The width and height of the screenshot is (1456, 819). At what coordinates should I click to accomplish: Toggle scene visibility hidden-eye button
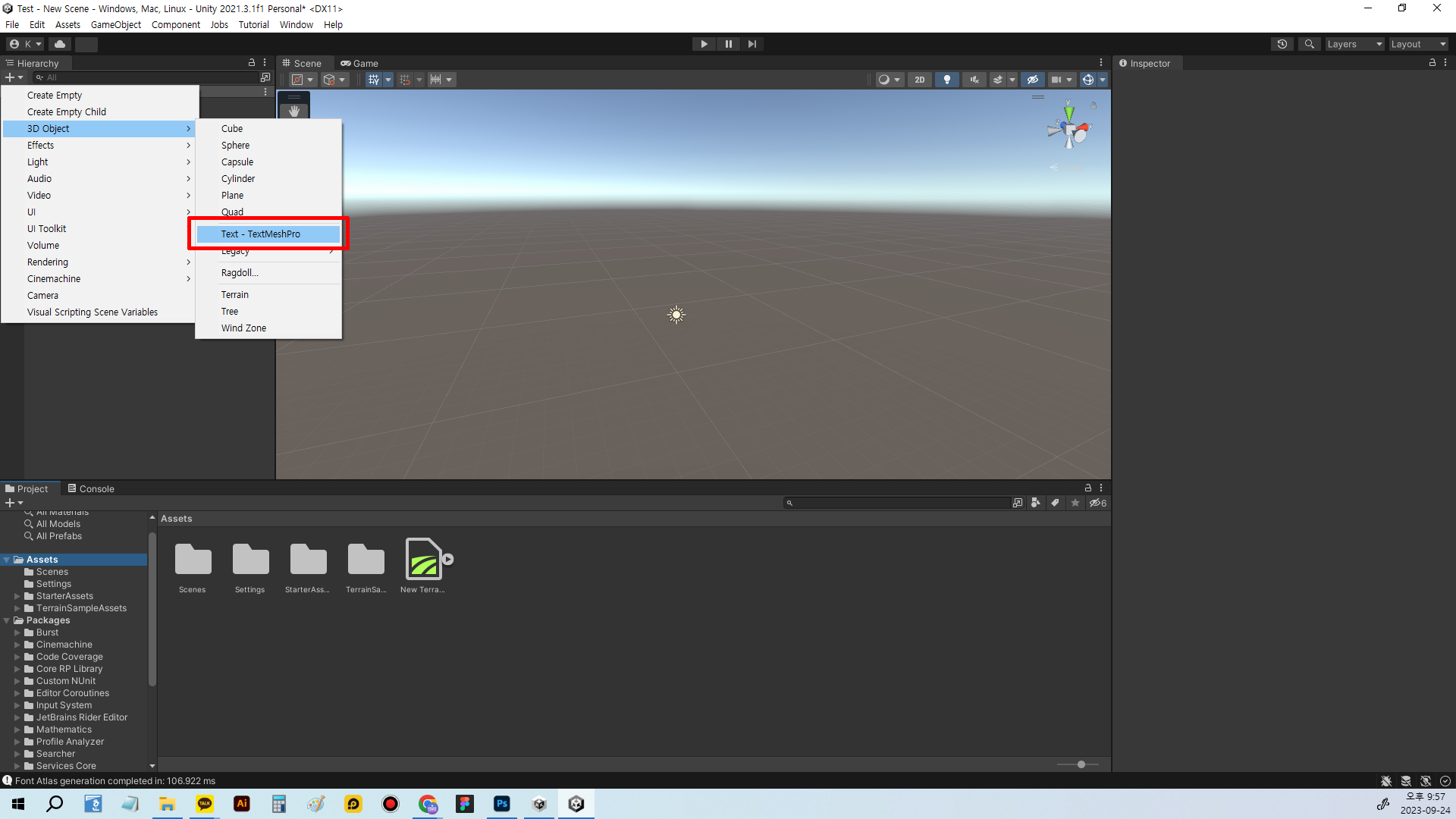(x=1032, y=80)
